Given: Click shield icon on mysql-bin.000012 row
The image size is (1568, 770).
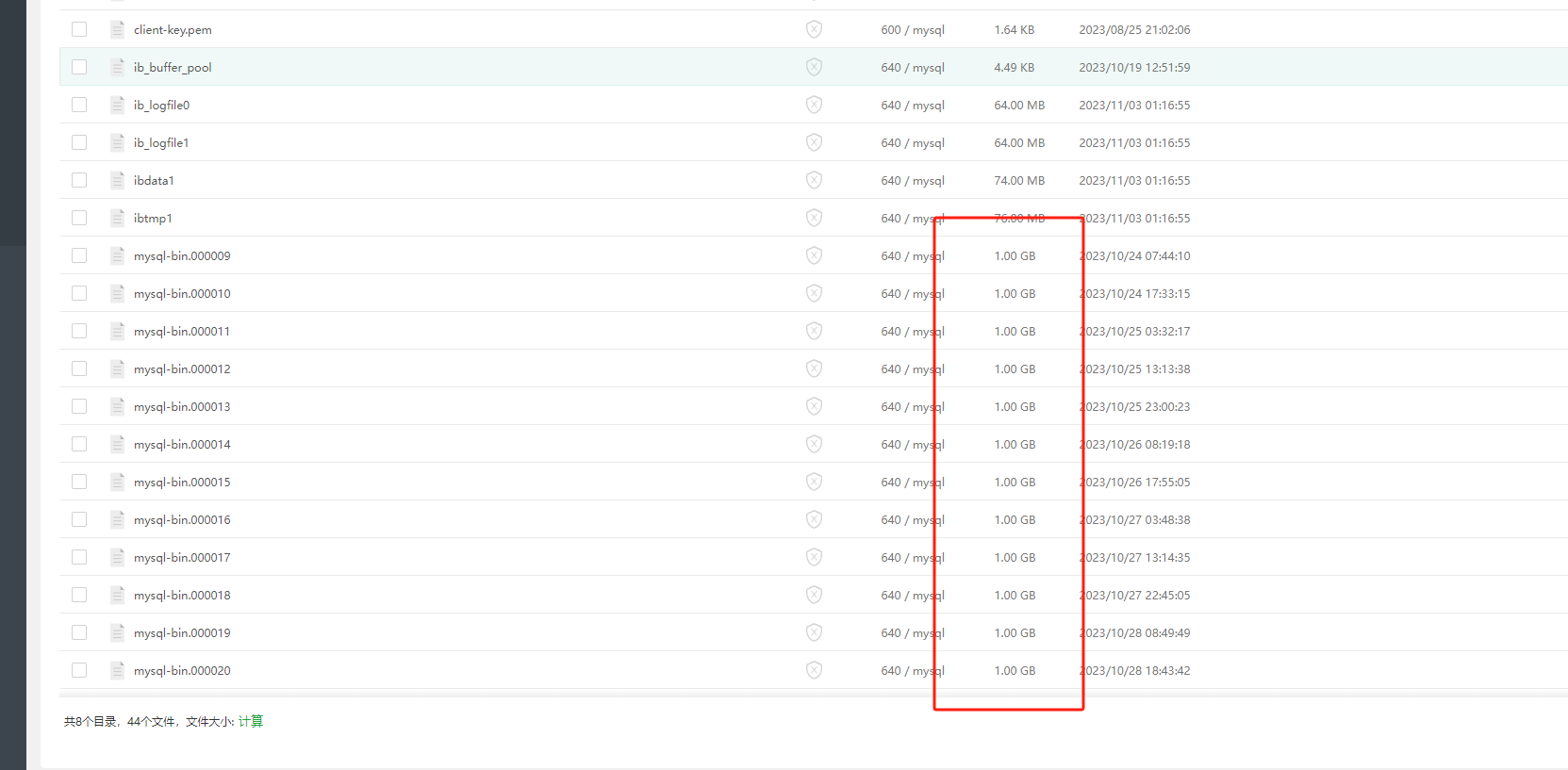Looking at the screenshot, I should point(814,369).
